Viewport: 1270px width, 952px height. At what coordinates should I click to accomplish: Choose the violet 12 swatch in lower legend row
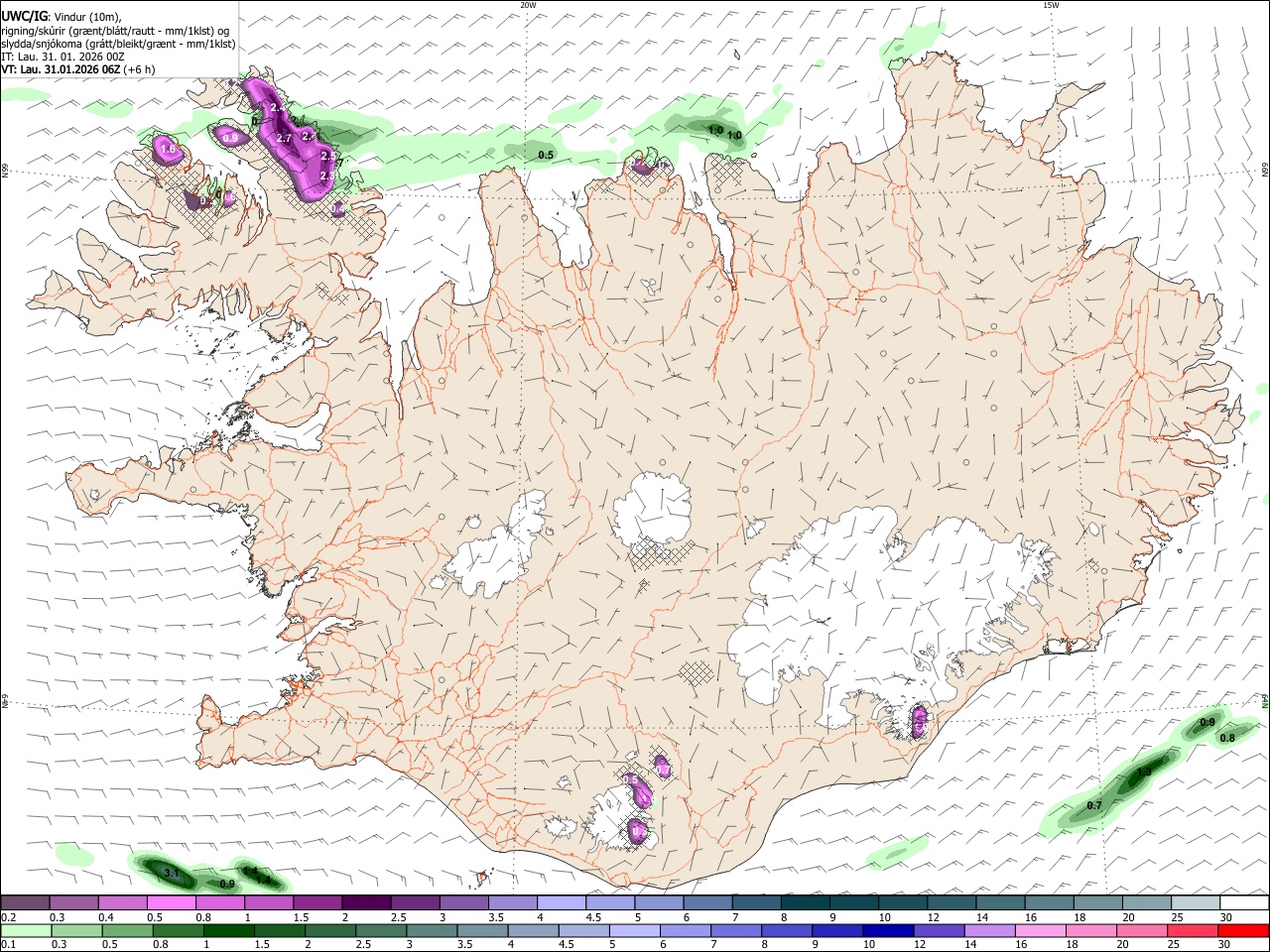(939, 931)
